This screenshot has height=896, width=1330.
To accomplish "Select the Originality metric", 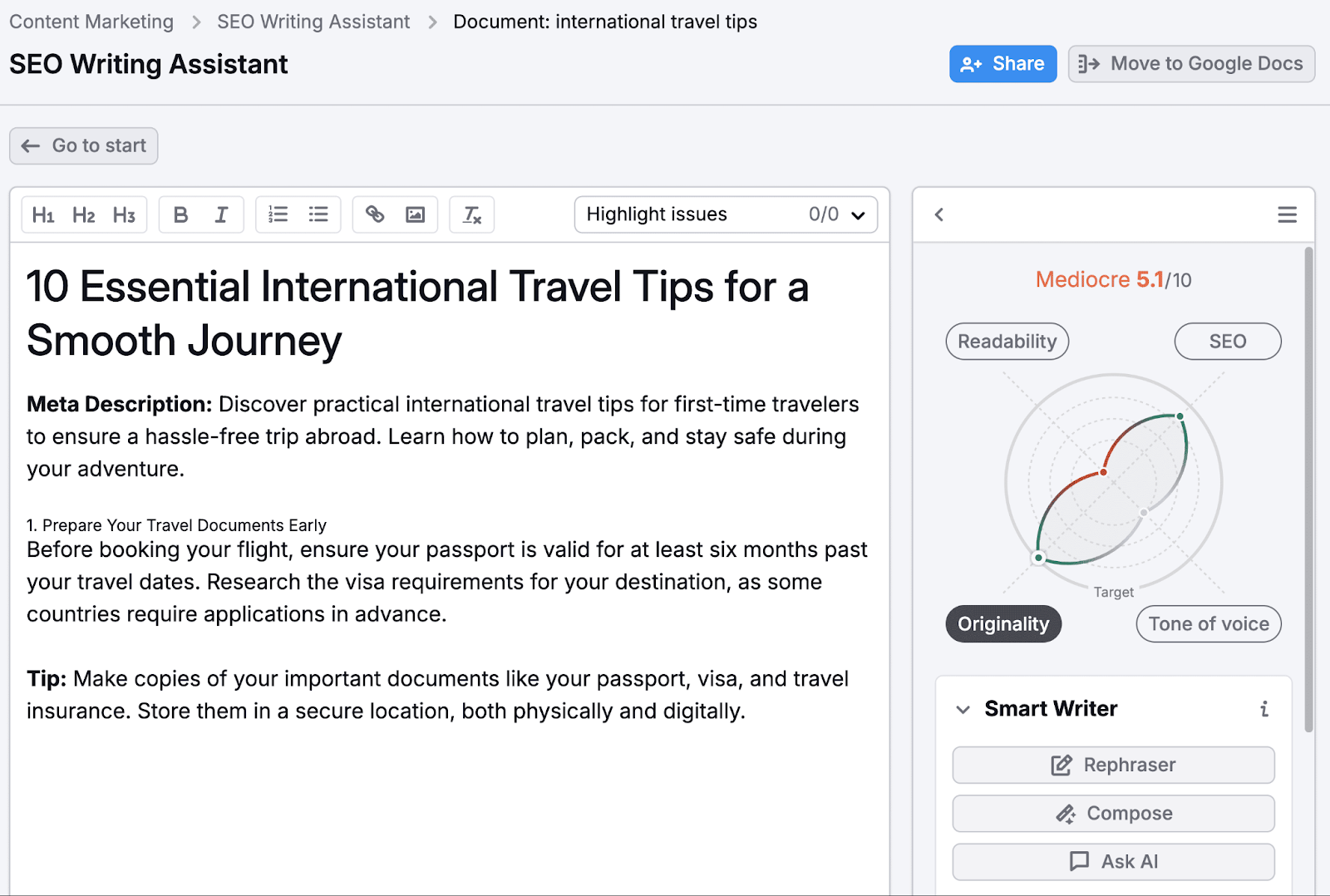I will tap(1003, 624).
